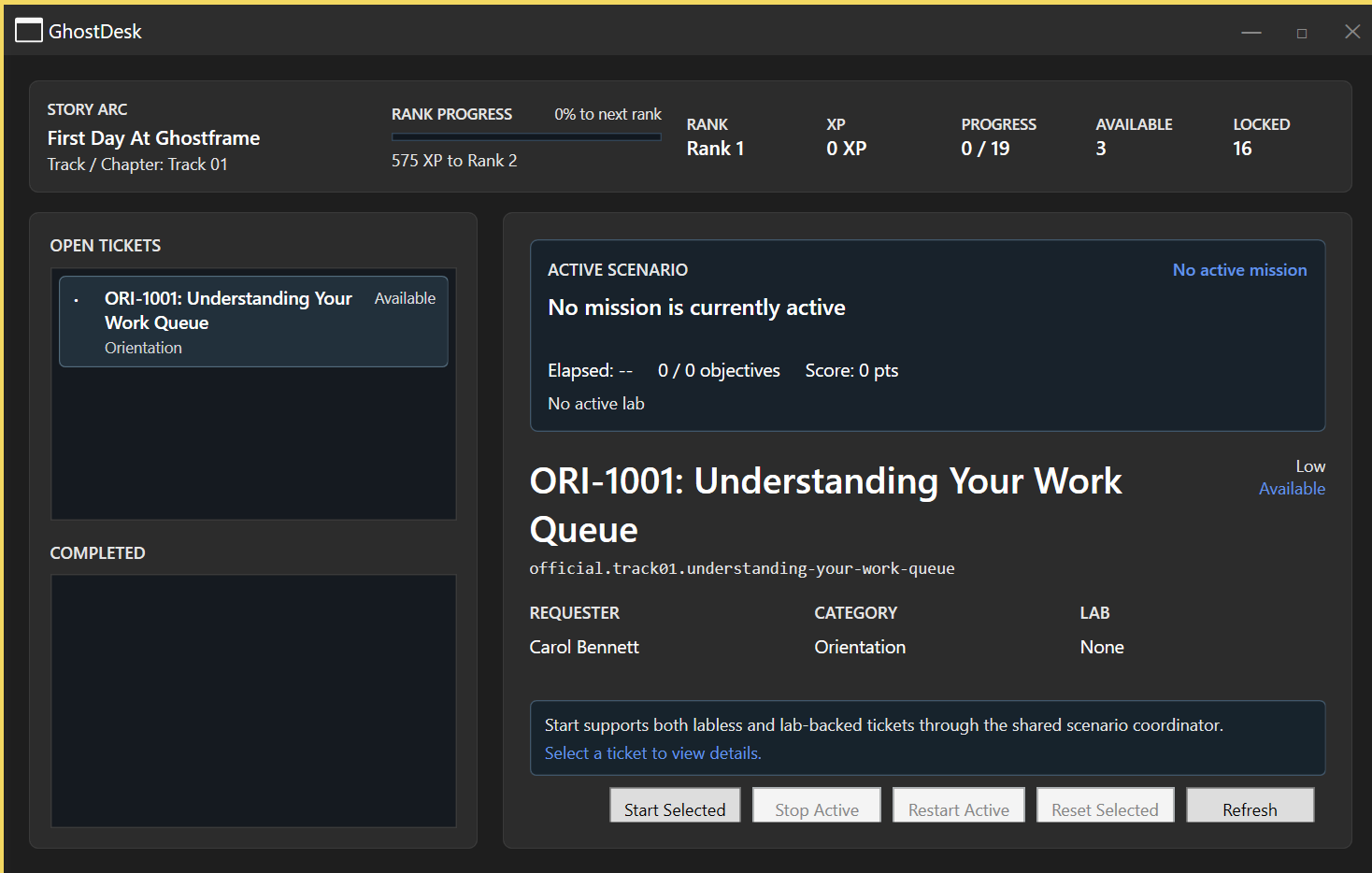Click the 'STORY ARC' label

(87, 109)
